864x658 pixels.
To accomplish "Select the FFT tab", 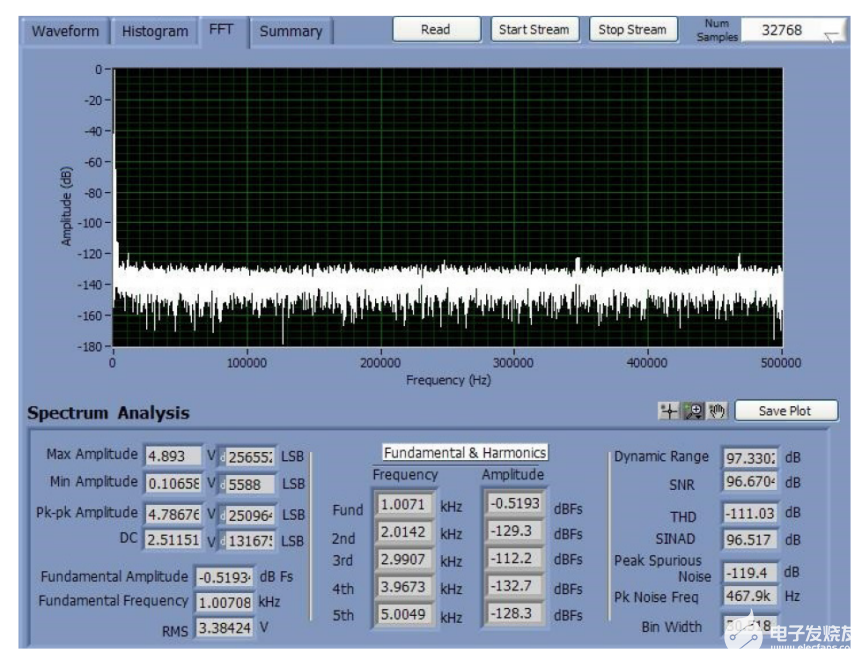I will point(220,29).
